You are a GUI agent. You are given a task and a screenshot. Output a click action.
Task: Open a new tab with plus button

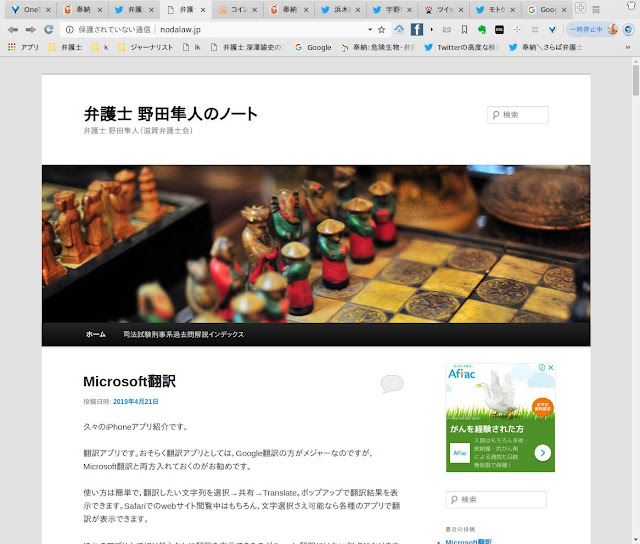(x=580, y=8)
